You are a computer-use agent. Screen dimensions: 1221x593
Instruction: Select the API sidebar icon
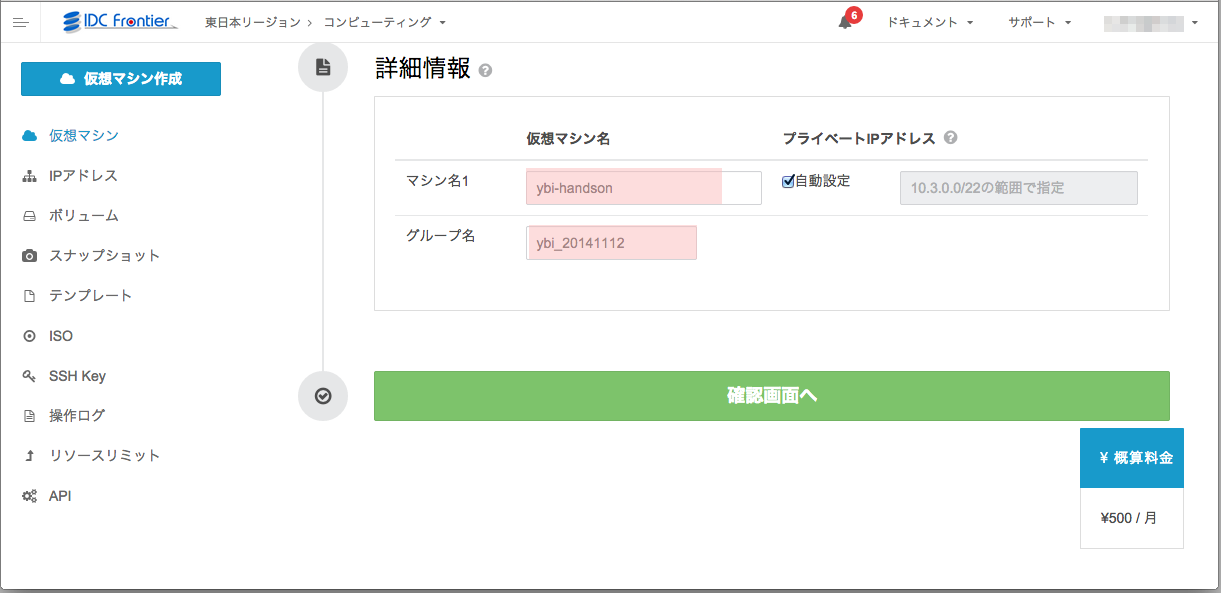[x=31, y=495]
